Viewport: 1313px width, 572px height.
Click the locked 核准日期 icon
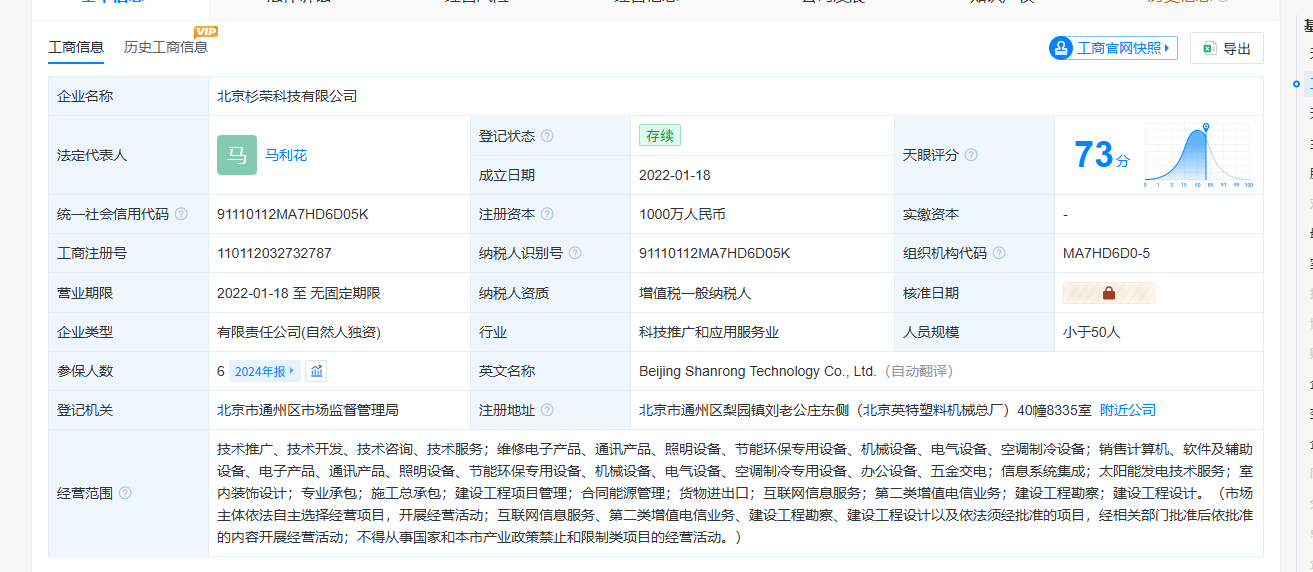[1108, 293]
